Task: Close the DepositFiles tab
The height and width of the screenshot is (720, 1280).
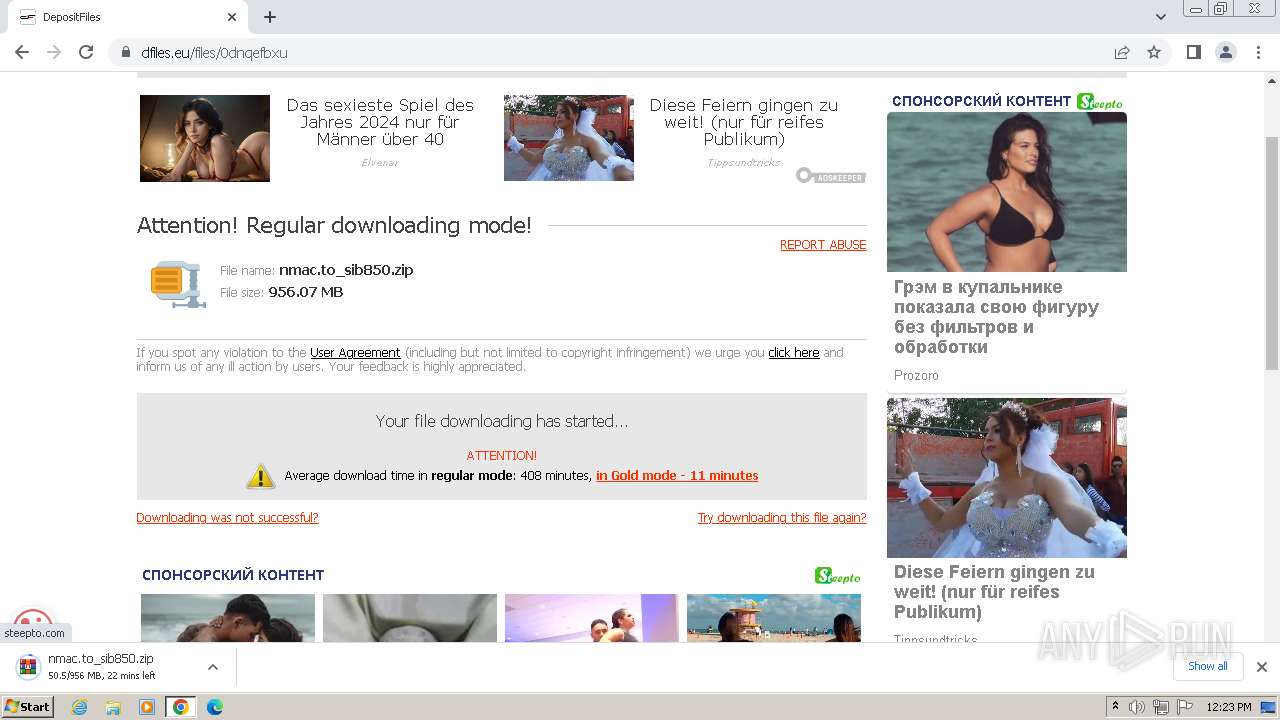Action: click(232, 17)
